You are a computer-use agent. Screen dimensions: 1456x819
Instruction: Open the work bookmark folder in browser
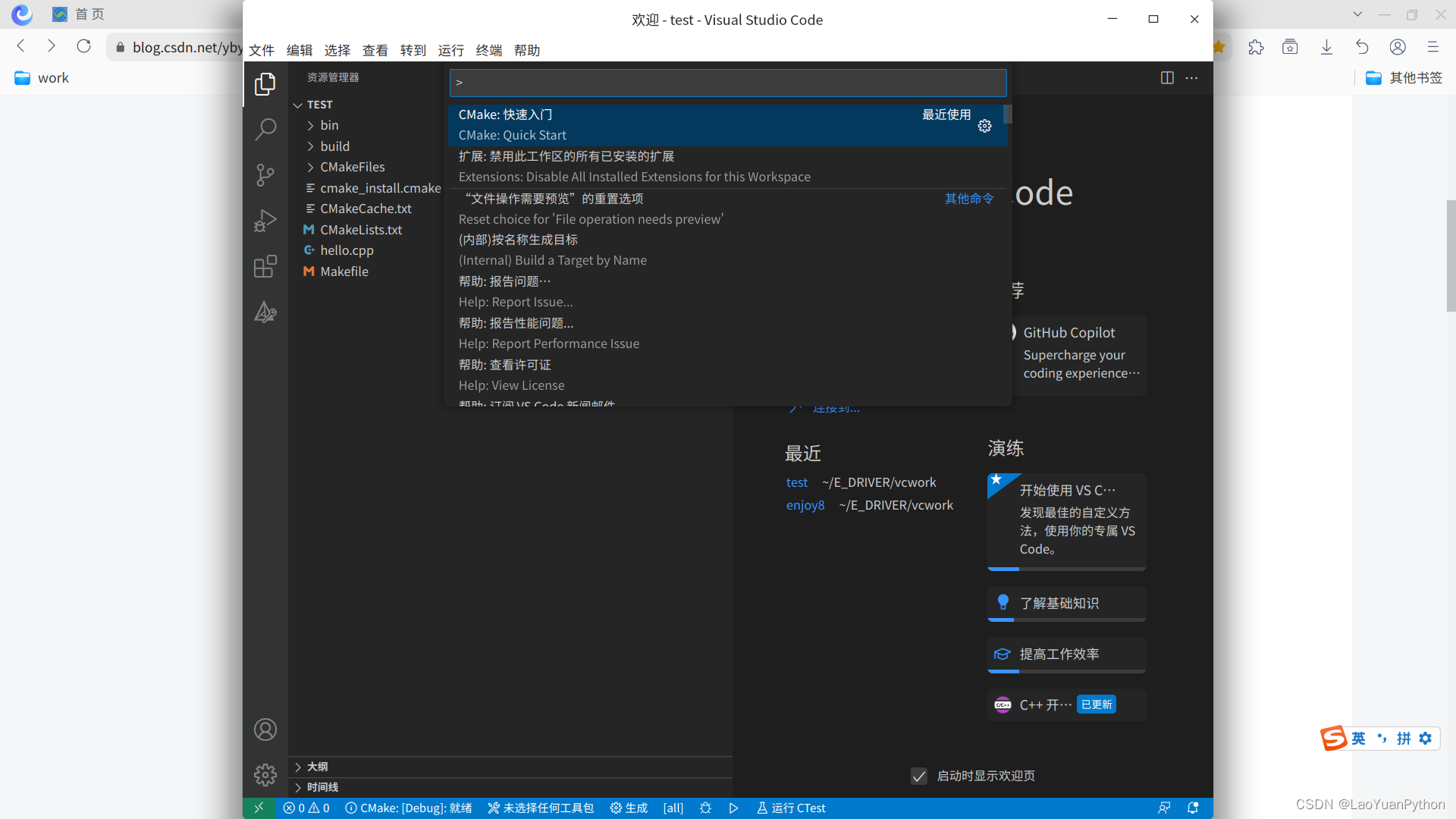(x=42, y=78)
